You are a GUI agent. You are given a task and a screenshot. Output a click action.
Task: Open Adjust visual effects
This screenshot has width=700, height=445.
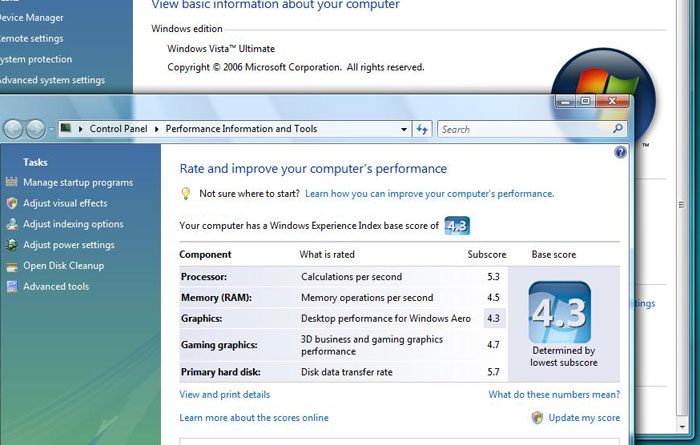(65, 203)
